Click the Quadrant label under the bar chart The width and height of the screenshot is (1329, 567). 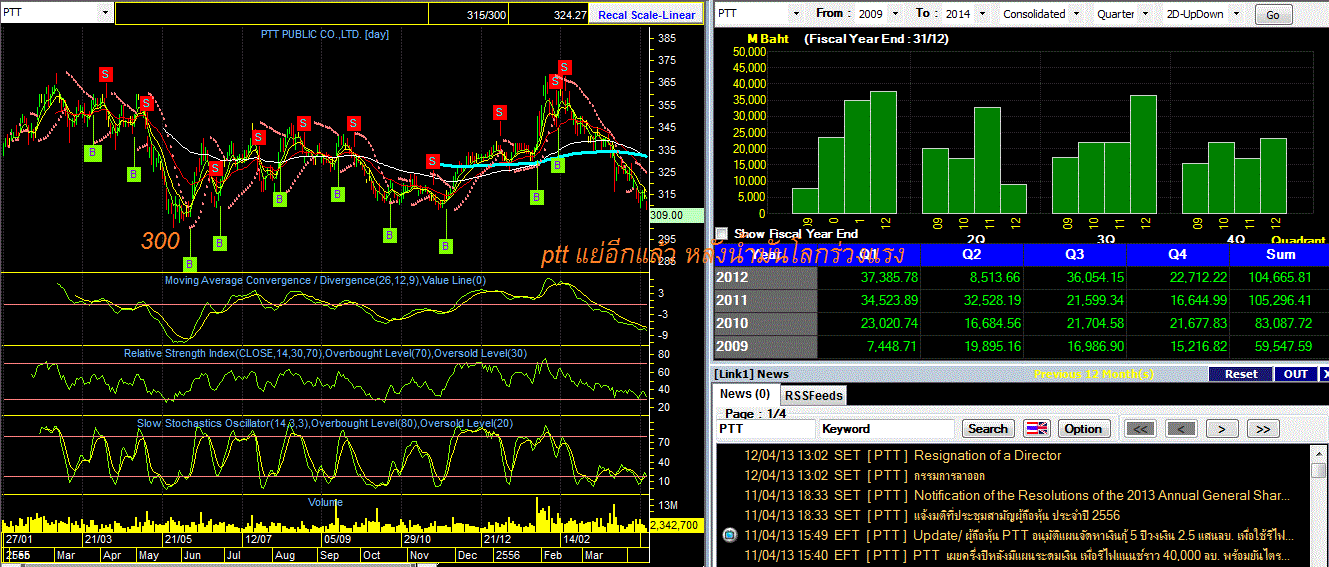[1297, 240]
